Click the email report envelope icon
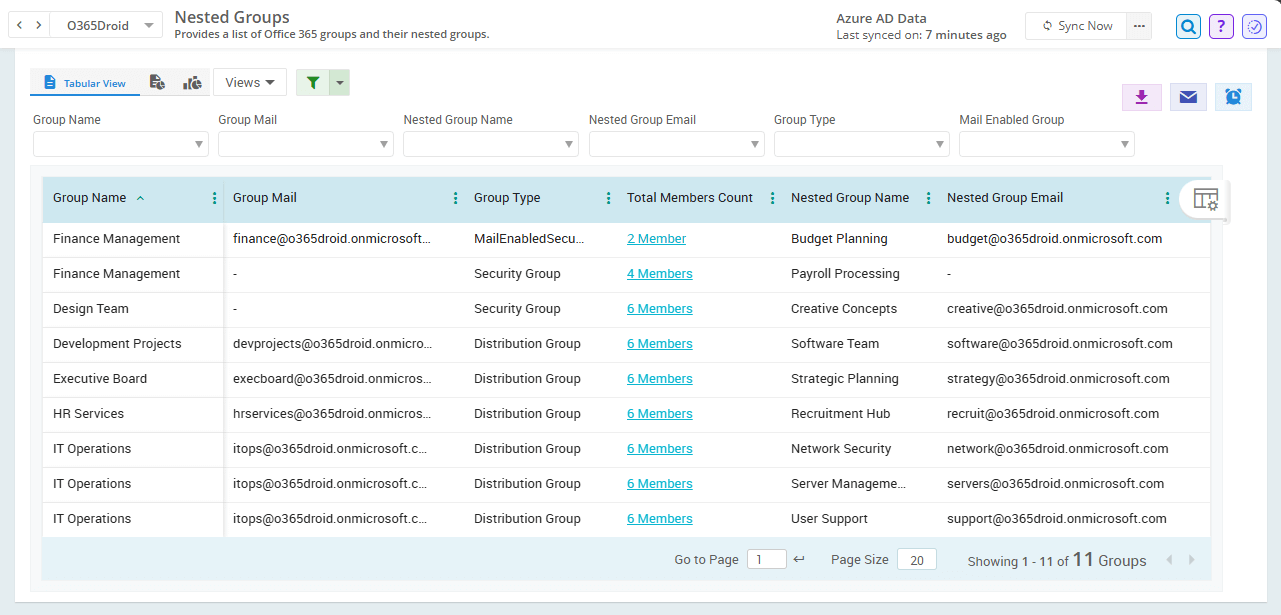This screenshot has width=1281, height=615. [1188, 97]
